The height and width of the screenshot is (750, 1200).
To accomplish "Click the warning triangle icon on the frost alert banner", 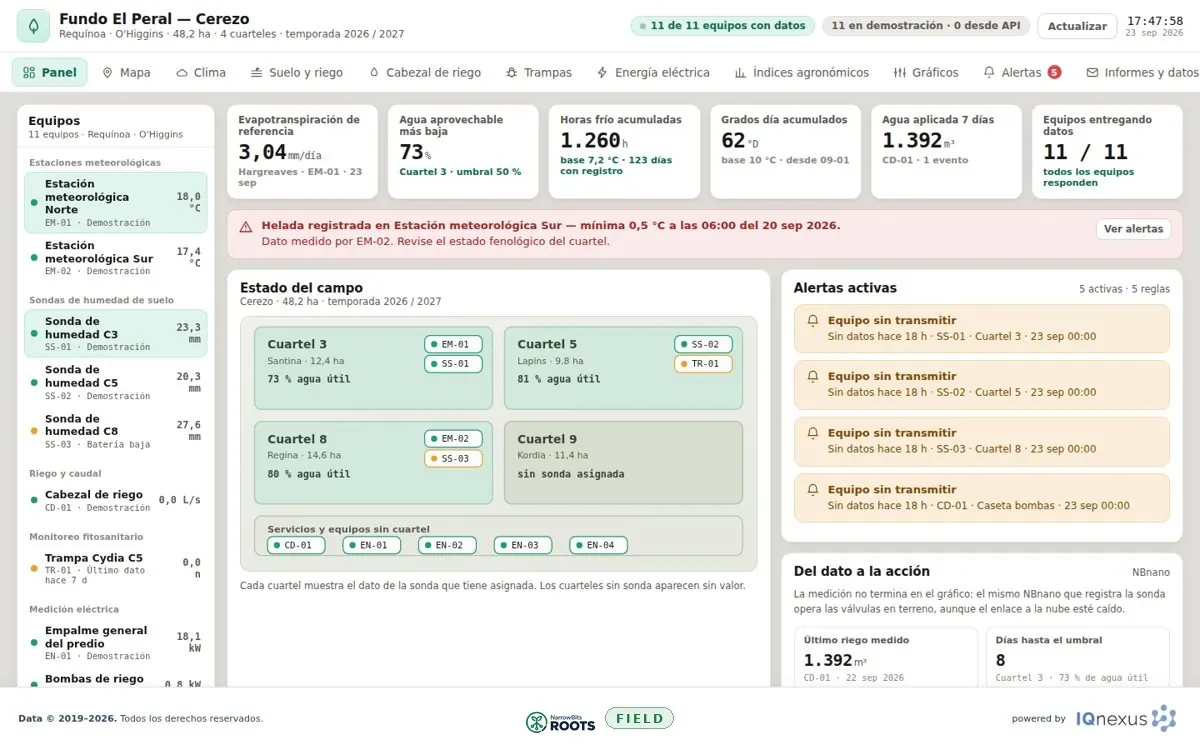I will coord(246,226).
